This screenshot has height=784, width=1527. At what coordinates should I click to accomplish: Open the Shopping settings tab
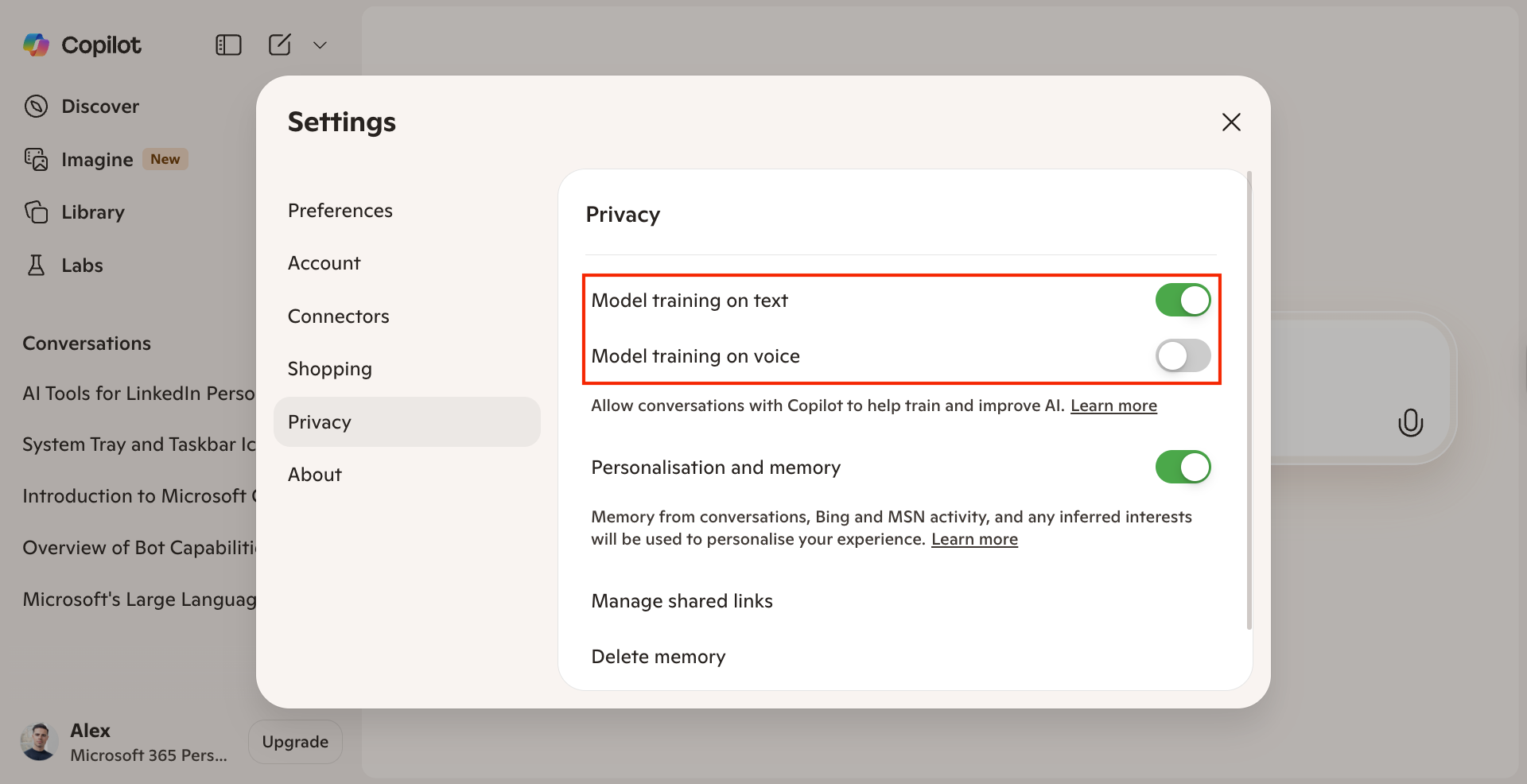coord(406,369)
